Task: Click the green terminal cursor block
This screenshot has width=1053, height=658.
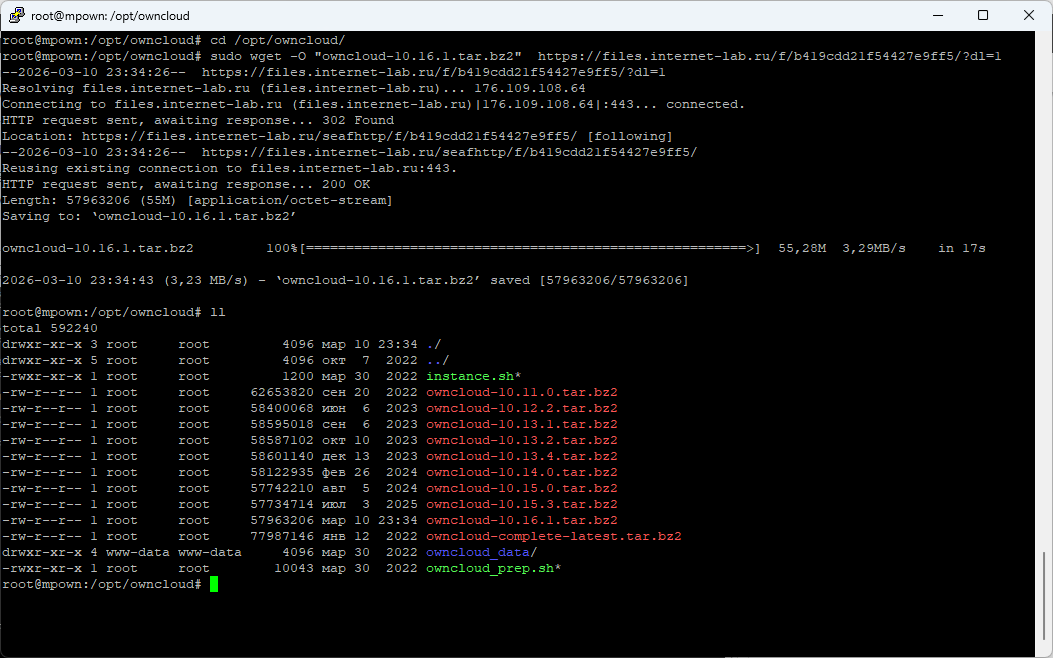Action: (x=214, y=584)
